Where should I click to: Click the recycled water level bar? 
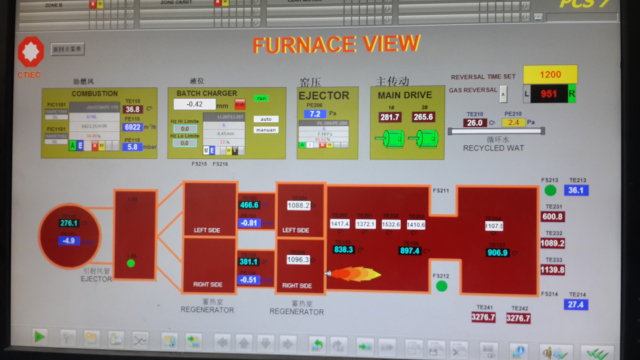(x=496, y=131)
